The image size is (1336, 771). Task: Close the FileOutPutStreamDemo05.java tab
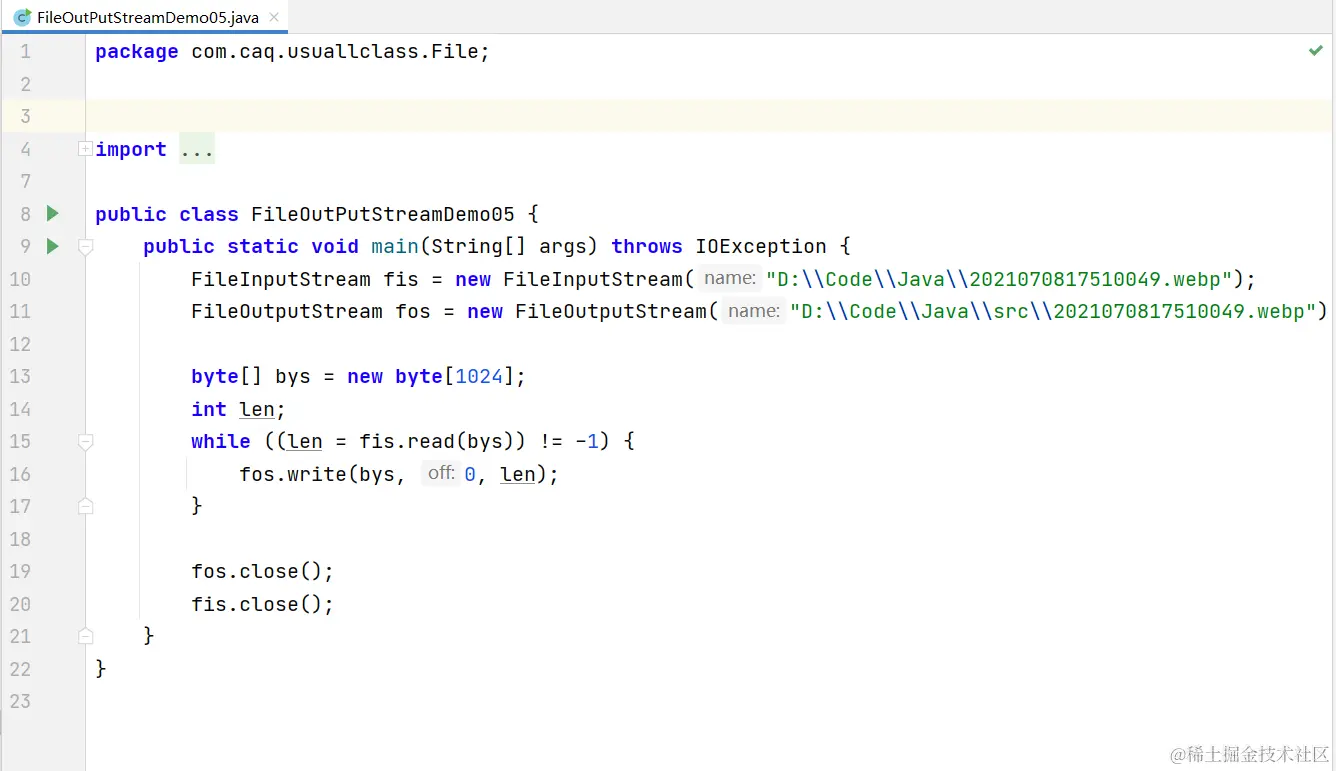[x=275, y=18]
